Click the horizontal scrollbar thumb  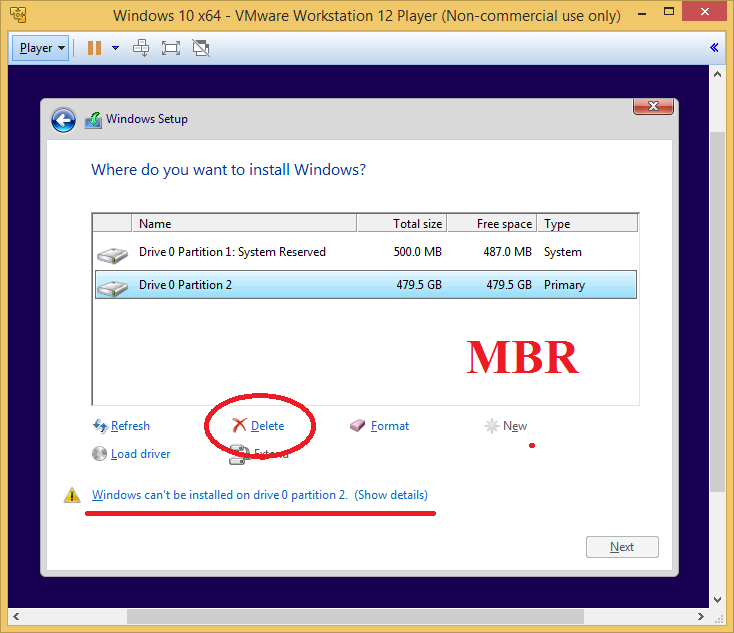click(355, 616)
